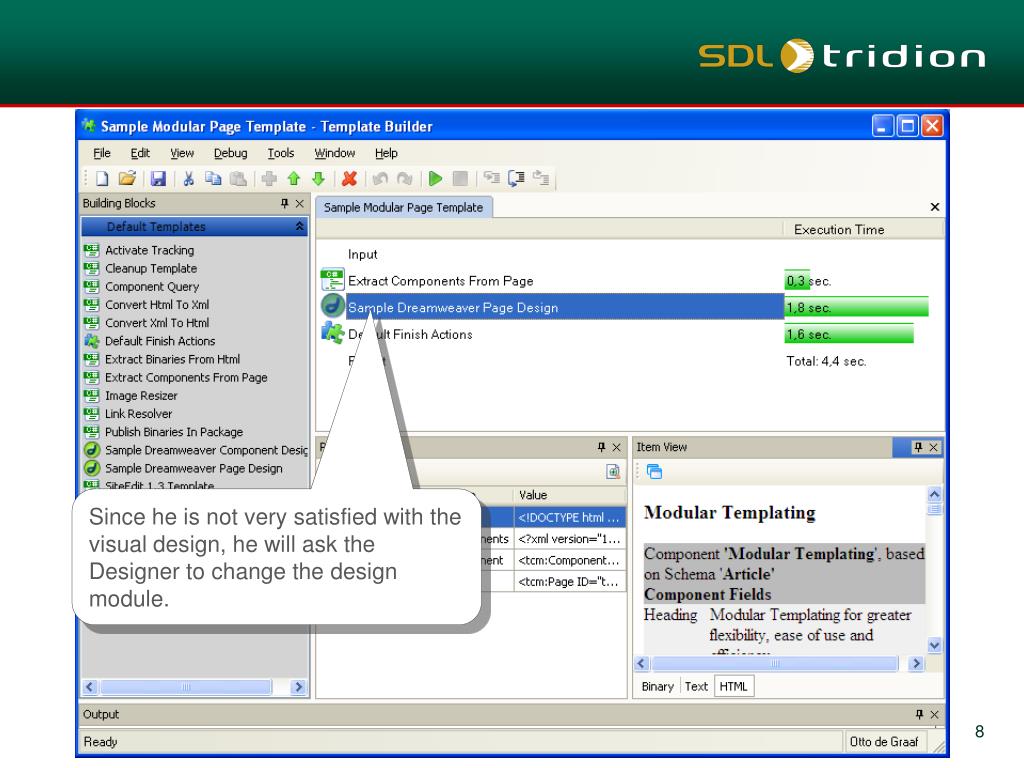The image size is (1024, 768).
Task: Click the Open folder toolbar icon
Action: [x=127, y=178]
